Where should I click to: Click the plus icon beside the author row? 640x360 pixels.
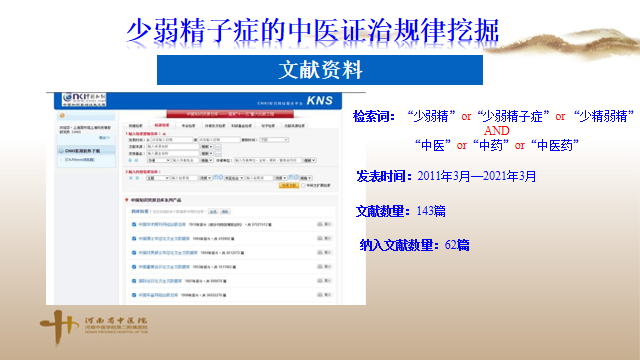(131, 160)
